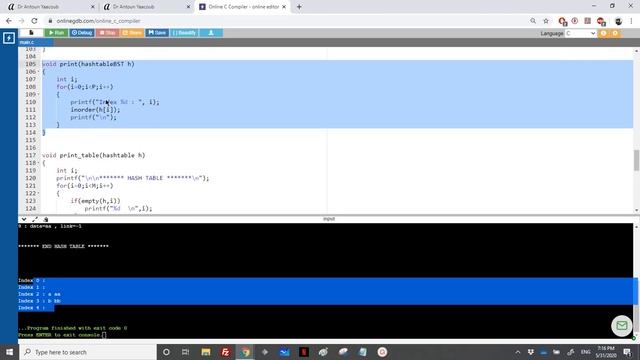Screen dimensions: 640x360
Task: Start the Debug session
Action: pyautogui.click(x=82, y=33)
